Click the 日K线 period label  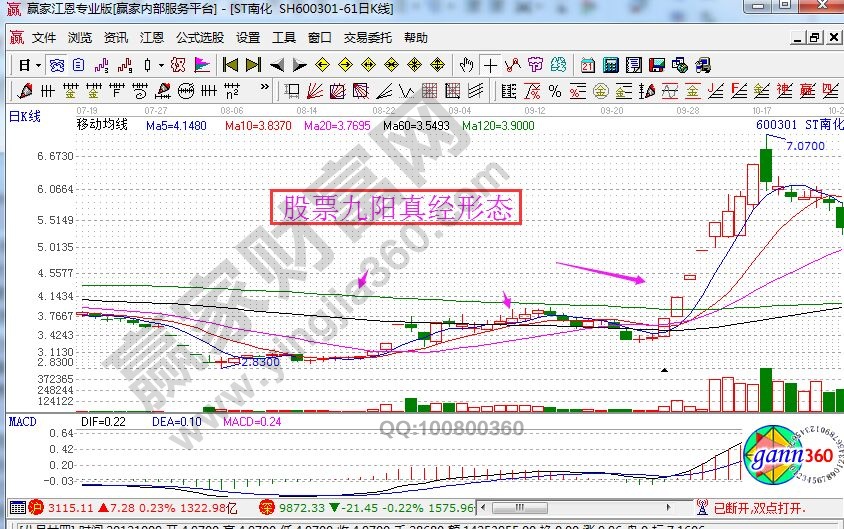(25, 117)
